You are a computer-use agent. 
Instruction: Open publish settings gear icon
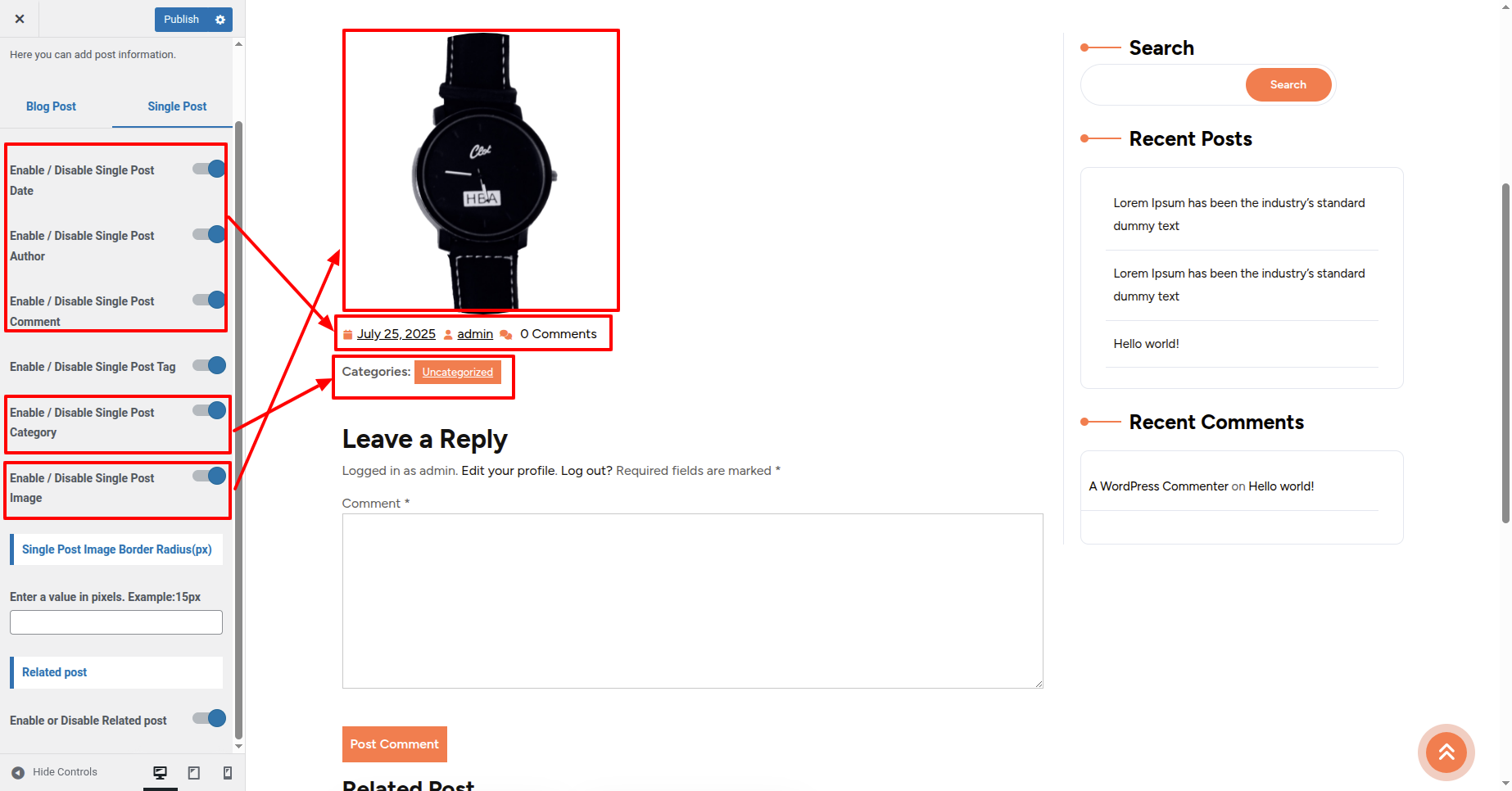[x=220, y=20]
